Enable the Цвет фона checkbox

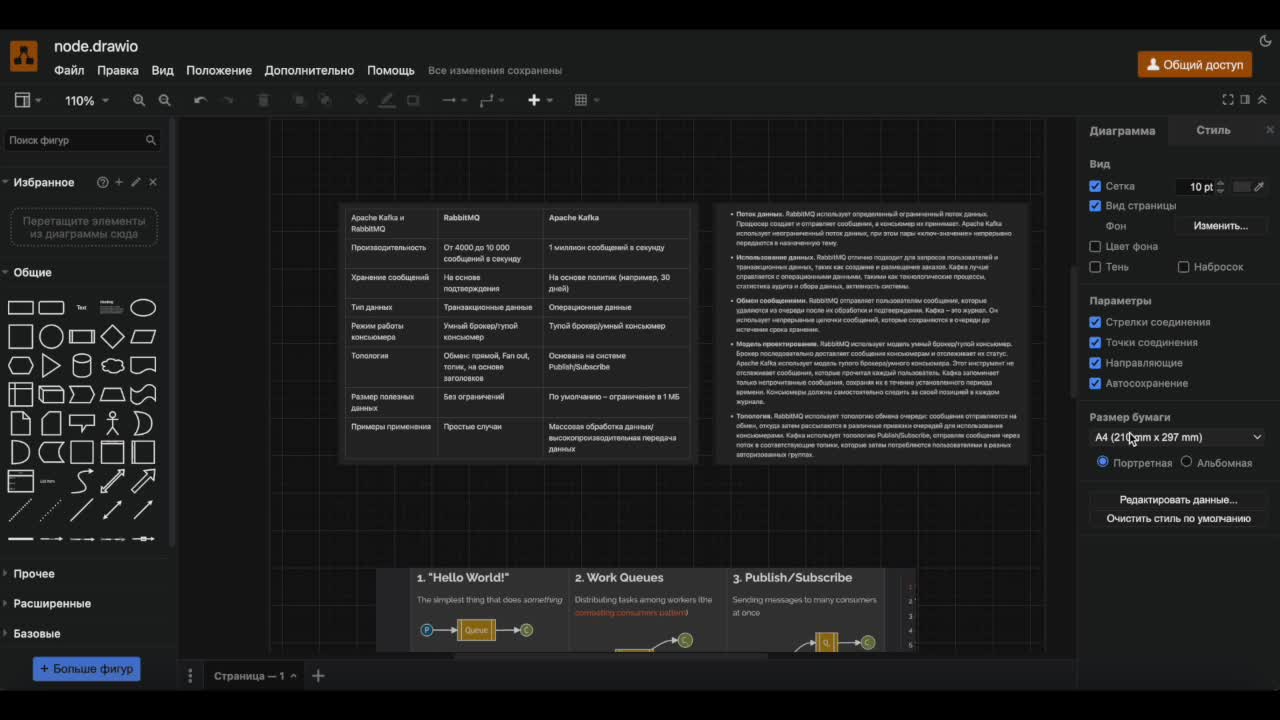pyautogui.click(x=1095, y=246)
